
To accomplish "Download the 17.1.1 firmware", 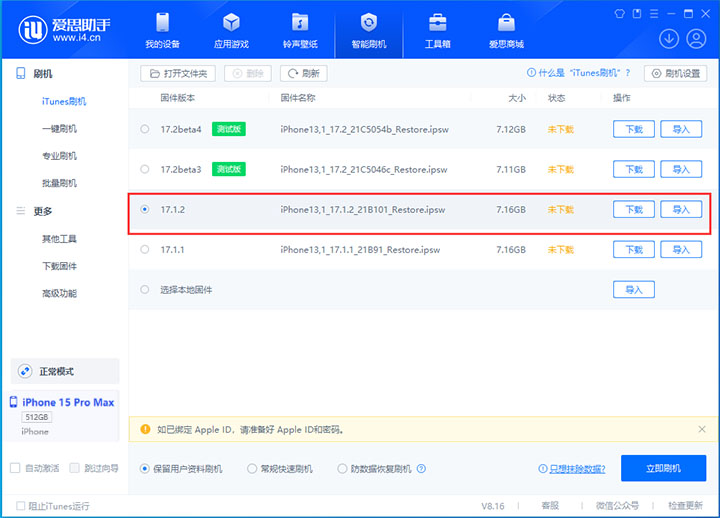I will pos(634,249).
